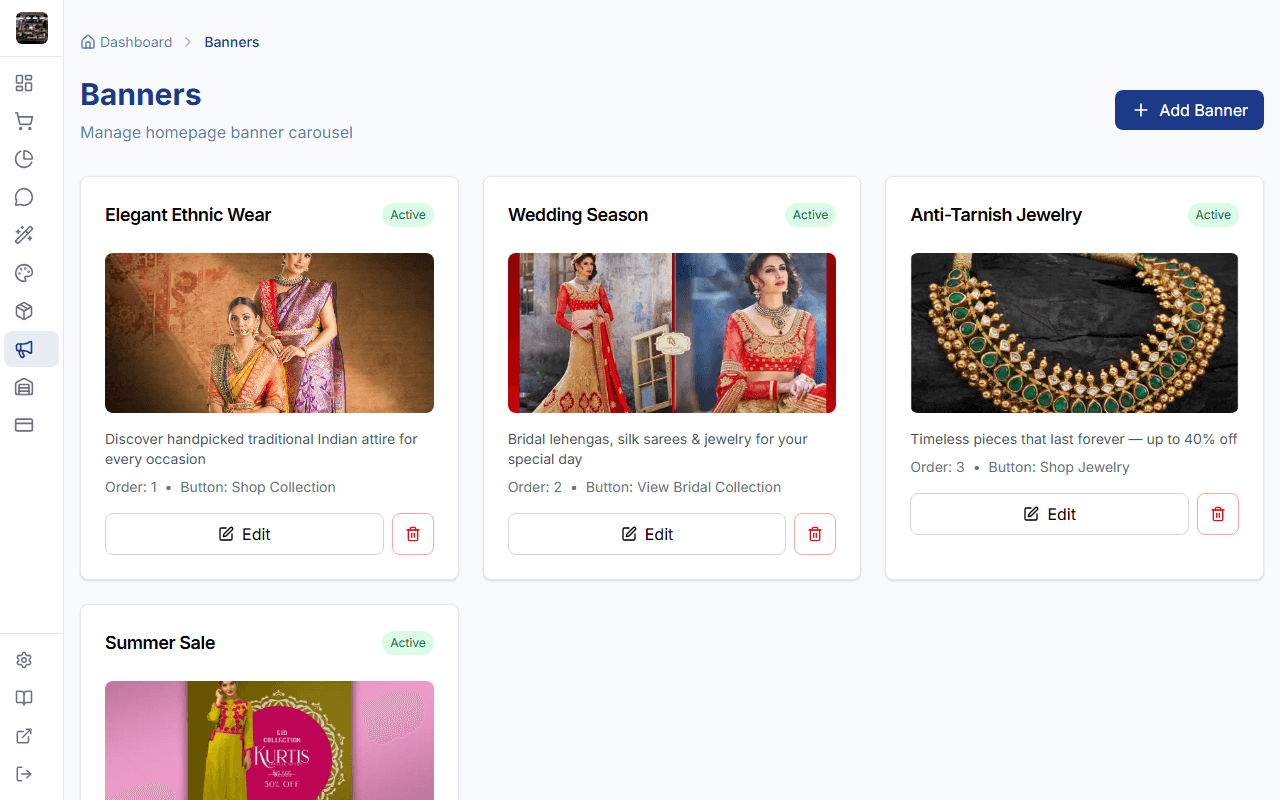1280x800 pixels.
Task: Open the warehouse icon in sidebar
Action: click(x=24, y=387)
